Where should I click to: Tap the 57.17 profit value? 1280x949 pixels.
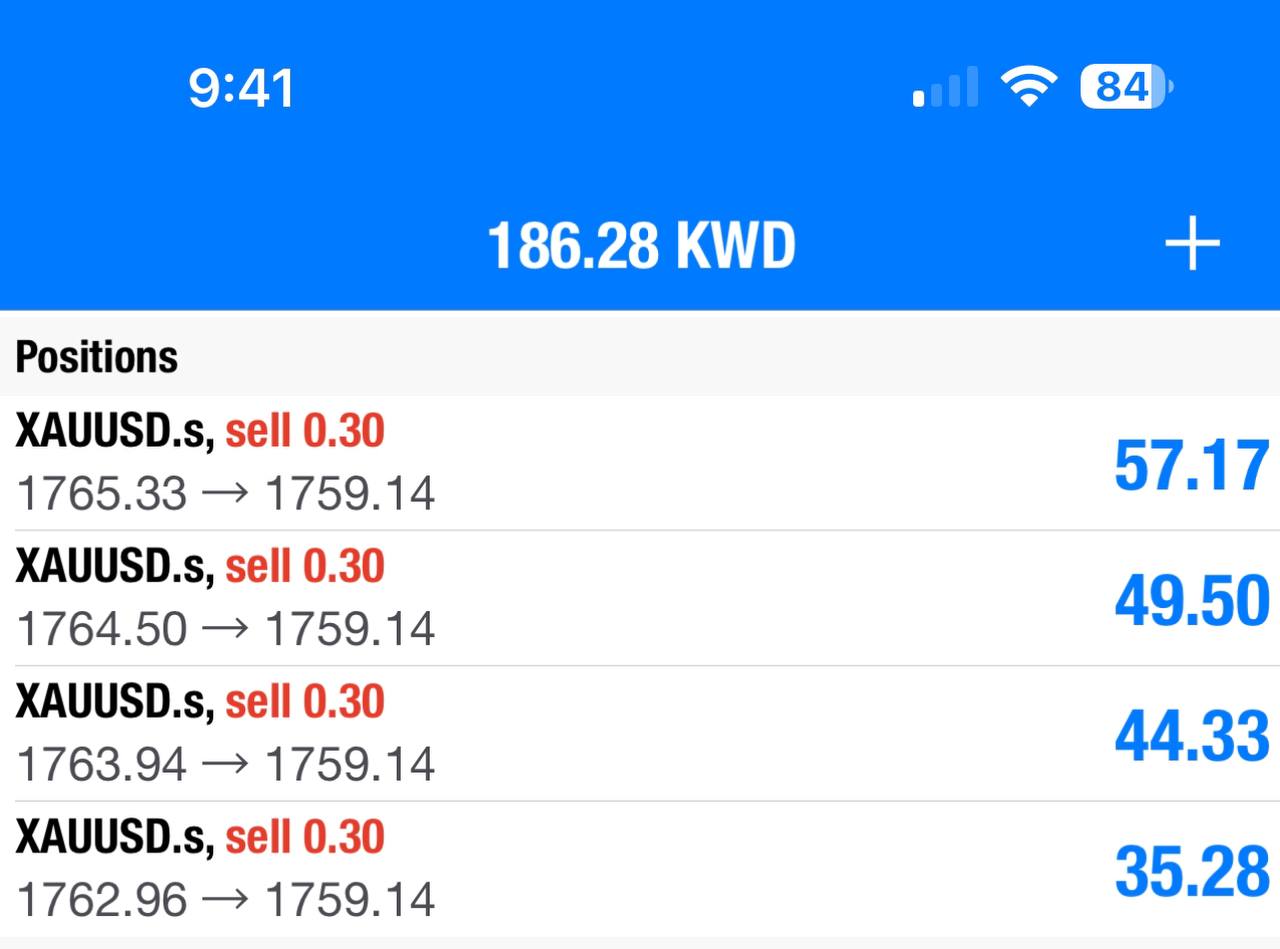[1192, 466]
